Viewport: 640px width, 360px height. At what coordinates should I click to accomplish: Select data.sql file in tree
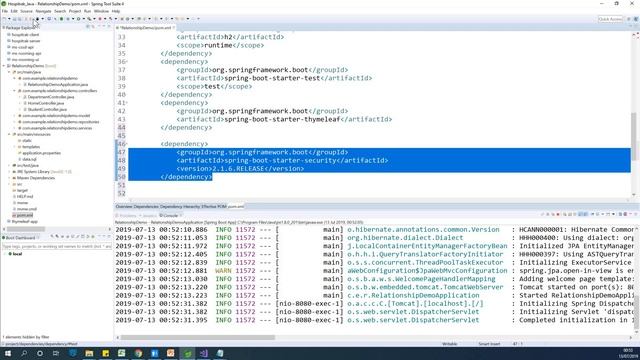pos(29,159)
